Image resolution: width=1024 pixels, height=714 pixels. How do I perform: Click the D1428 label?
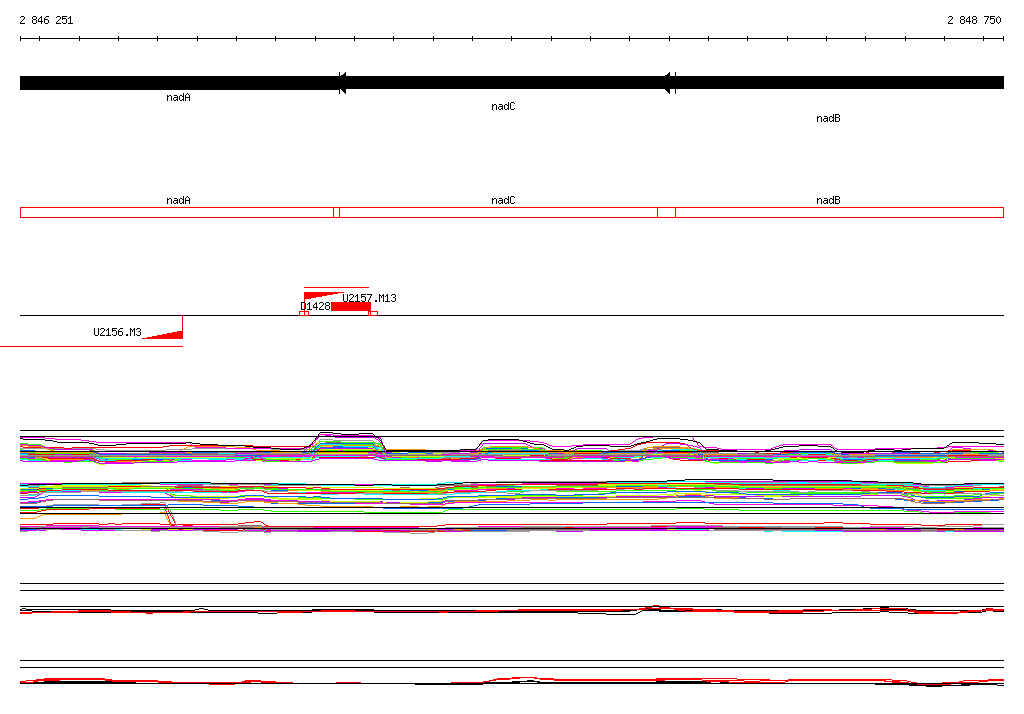(x=315, y=306)
